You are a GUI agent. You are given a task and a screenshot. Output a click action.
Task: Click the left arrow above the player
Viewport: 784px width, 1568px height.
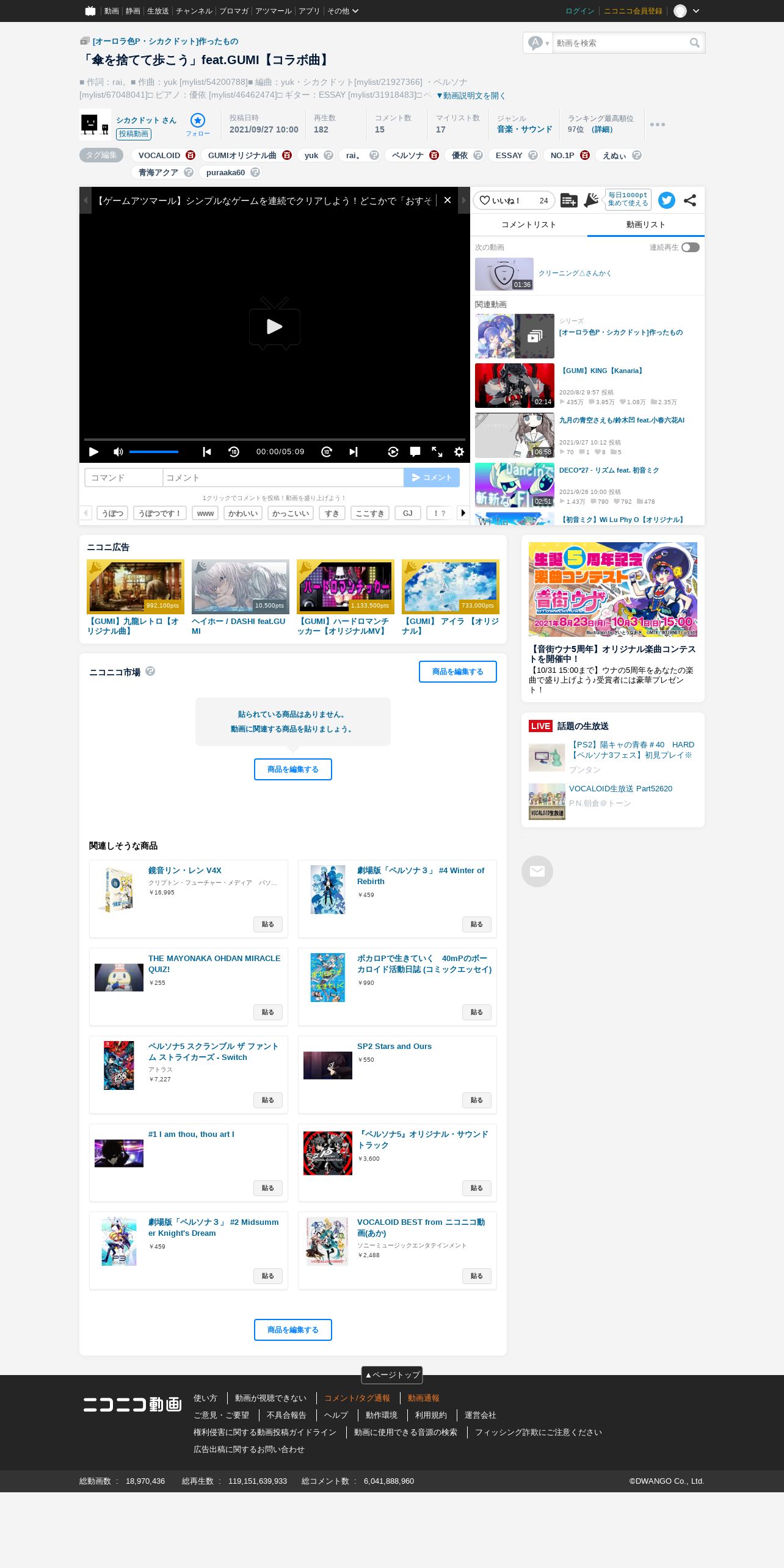pos(85,200)
